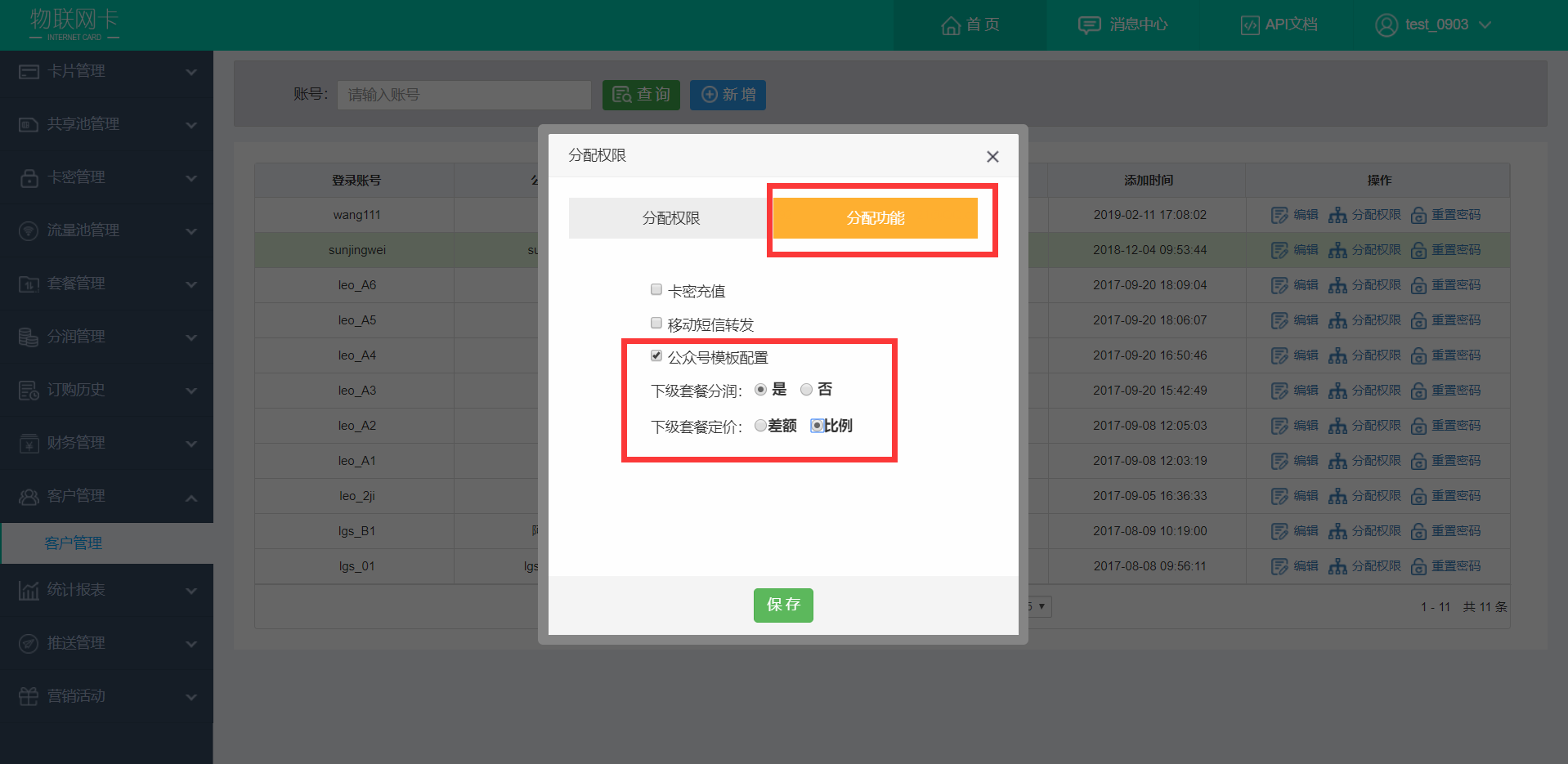
Task: Click the 查询 search button
Action: (x=641, y=95)
